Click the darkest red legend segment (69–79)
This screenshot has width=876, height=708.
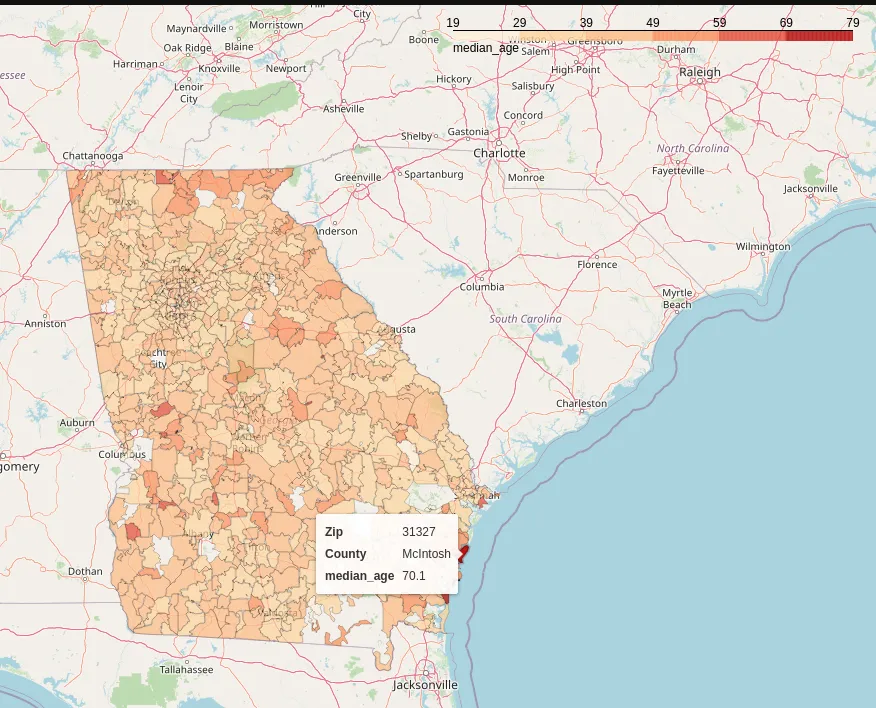pyautogui.click(x=819, y=36)
